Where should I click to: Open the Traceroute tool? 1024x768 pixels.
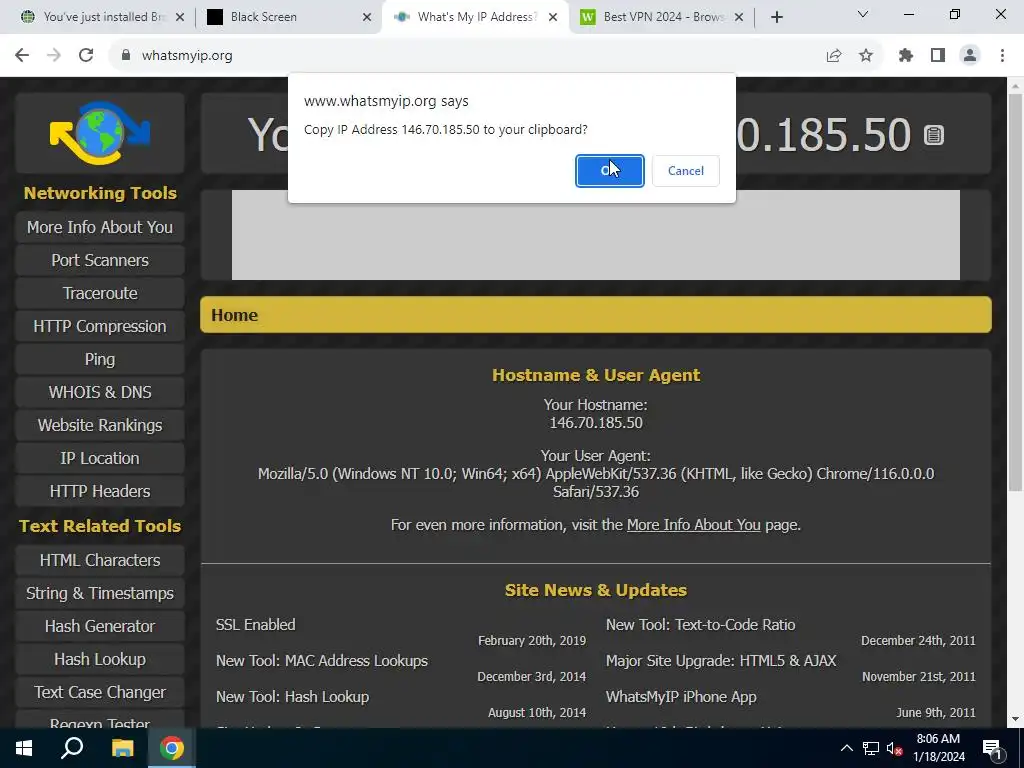click(100, 293)
